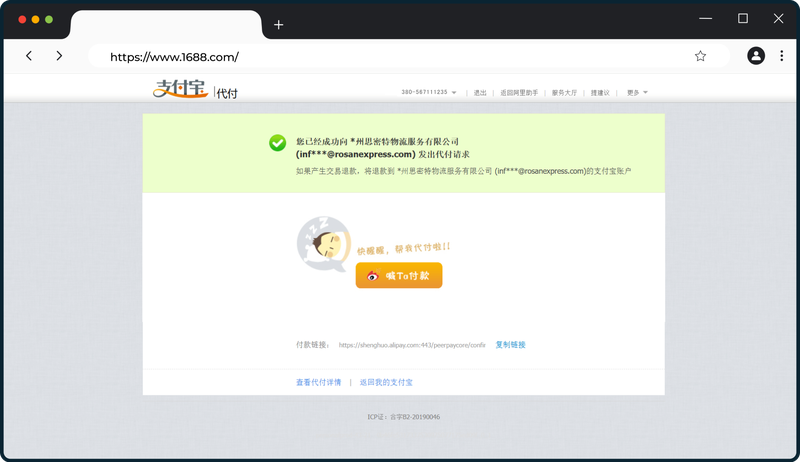Click the green success checkmark icon
Image resolution: width=800 pixels, height=462 pixels.
(278, 143)
